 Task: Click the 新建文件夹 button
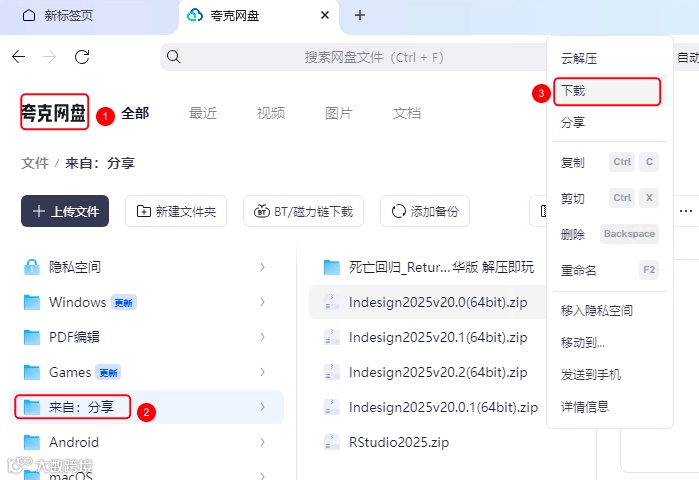176,211
